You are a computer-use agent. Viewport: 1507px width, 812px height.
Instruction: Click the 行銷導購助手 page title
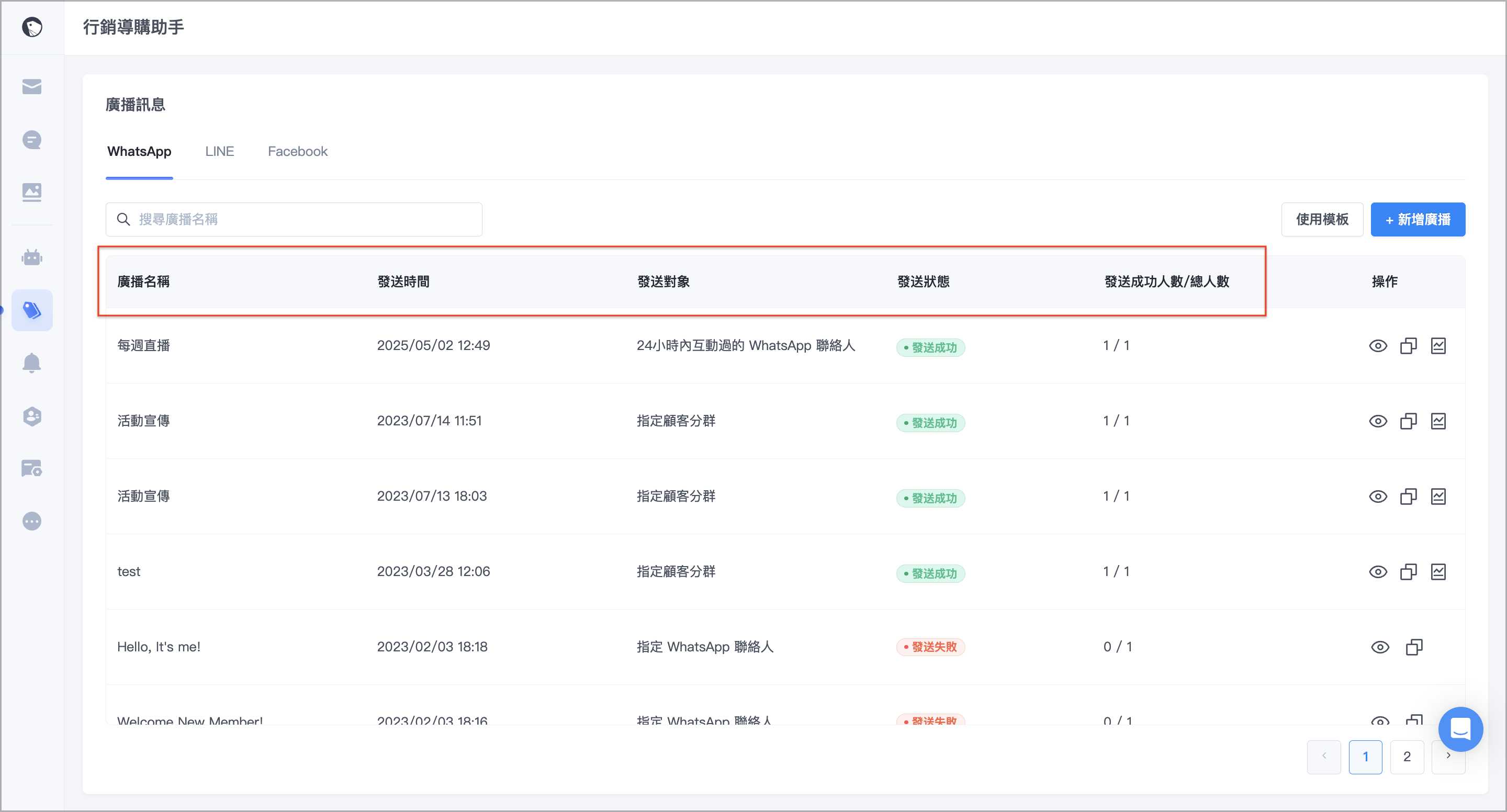coord(133,27)
